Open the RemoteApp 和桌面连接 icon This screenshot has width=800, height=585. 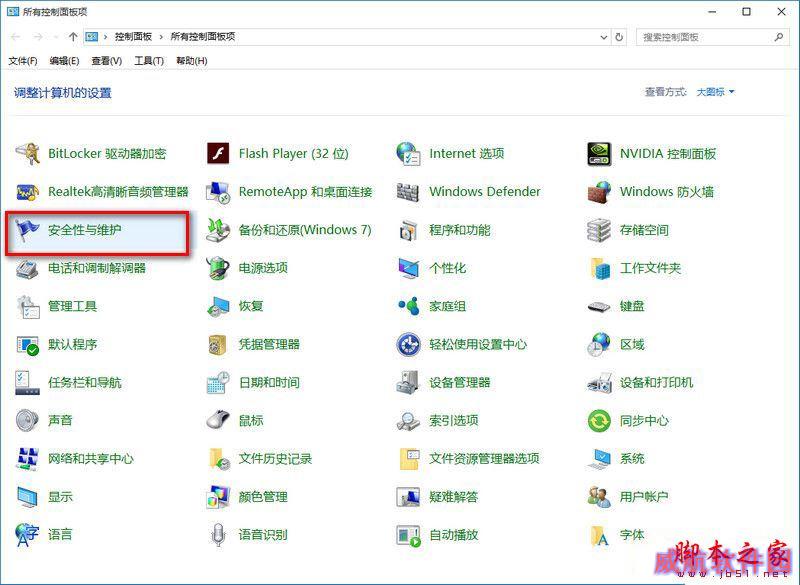pos(218,192)
